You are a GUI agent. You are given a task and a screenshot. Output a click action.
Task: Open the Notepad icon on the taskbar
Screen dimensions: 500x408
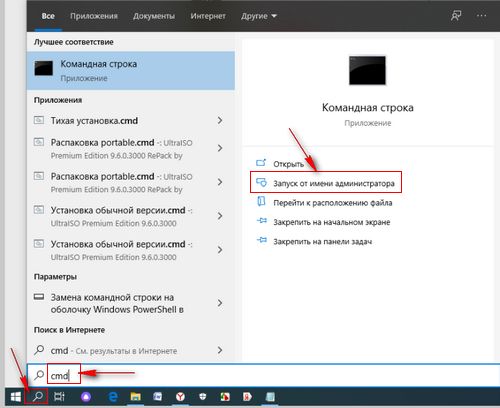(x=270, y=396)
